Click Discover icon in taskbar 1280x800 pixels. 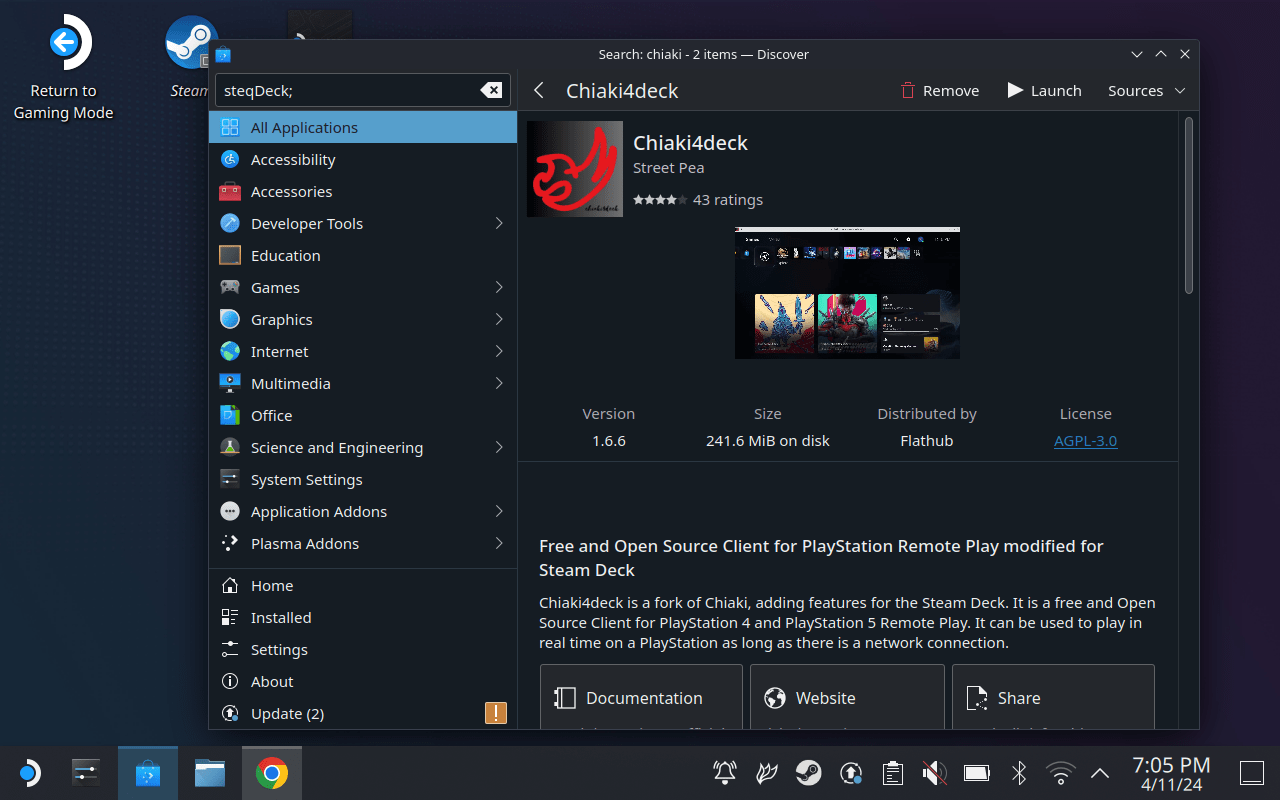148,772
